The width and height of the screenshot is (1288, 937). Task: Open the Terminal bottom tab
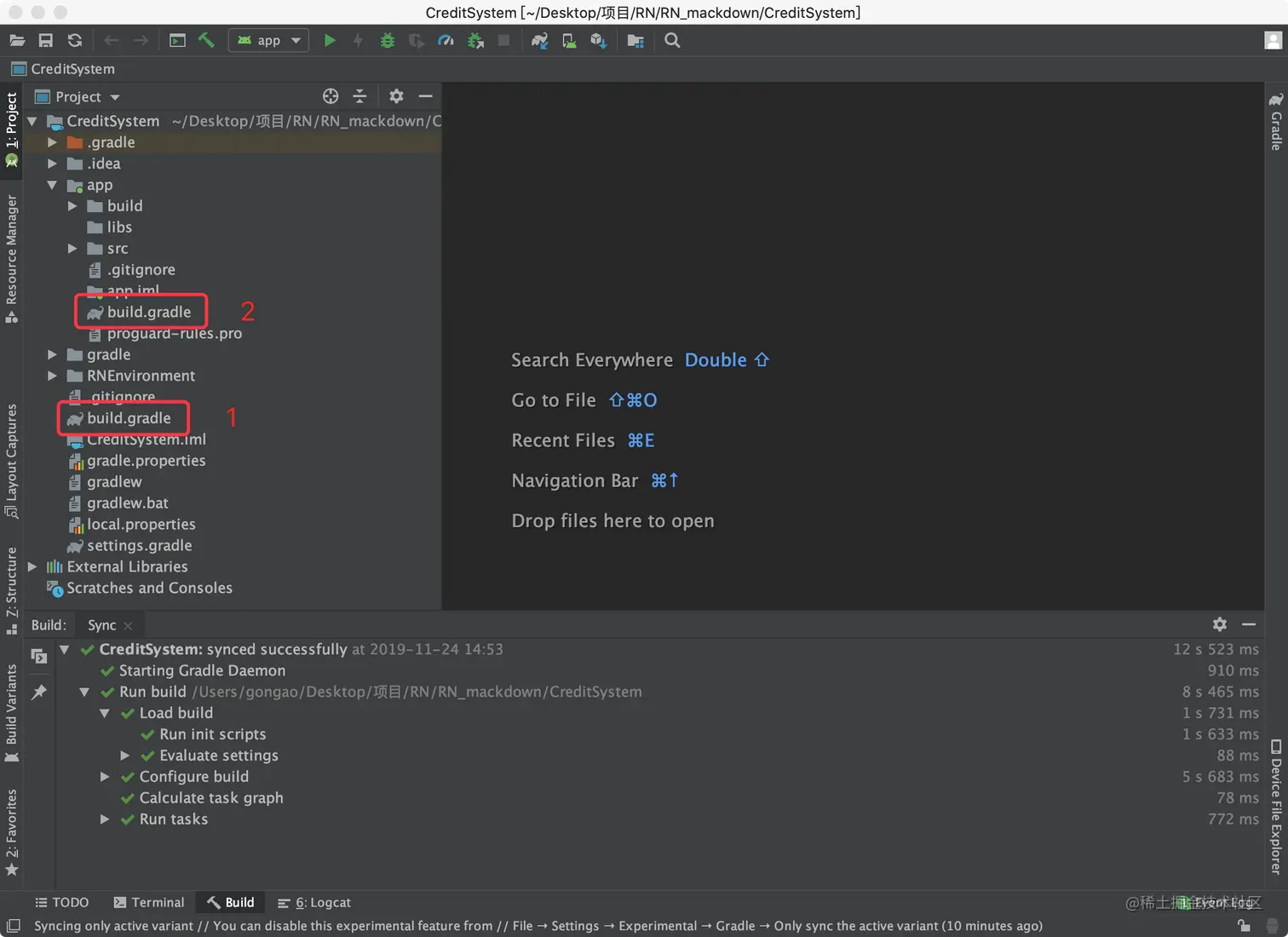point(149,902)
